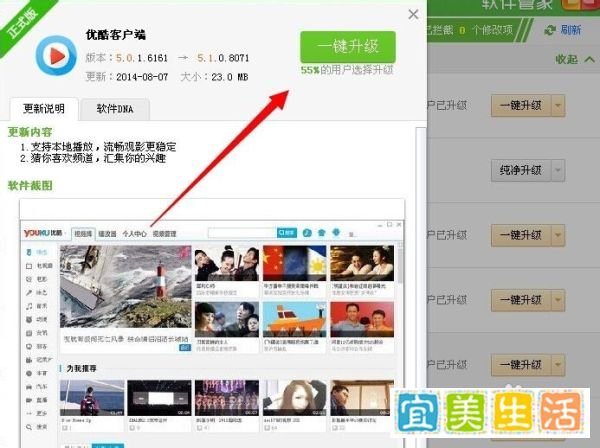Click the 55%的用户选择升级 text
The height and width of the screenshot is (448, 600).
click(x=347, y=70)
